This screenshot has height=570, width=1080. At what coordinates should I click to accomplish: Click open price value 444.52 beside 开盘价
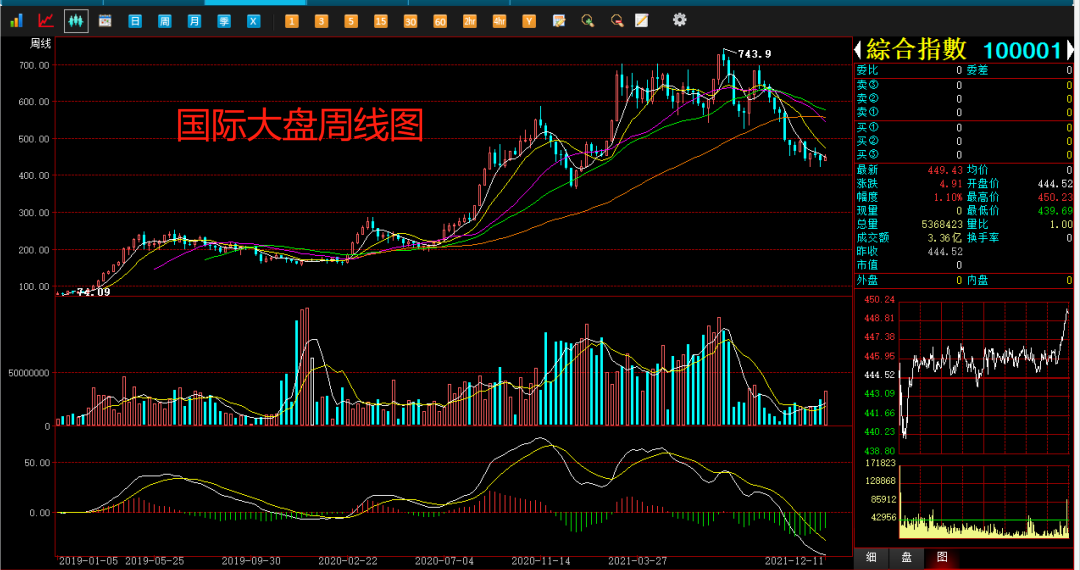(x=1055, y=184)
